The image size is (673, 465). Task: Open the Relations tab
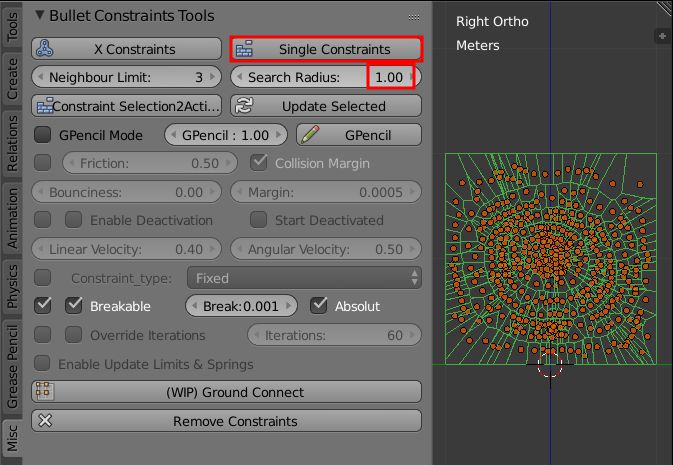coord(12,143)
